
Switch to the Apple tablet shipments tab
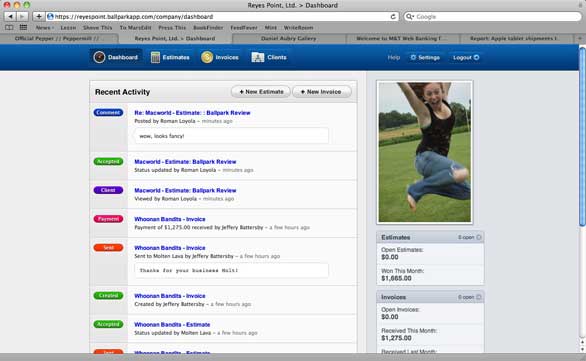click(516, 38)
